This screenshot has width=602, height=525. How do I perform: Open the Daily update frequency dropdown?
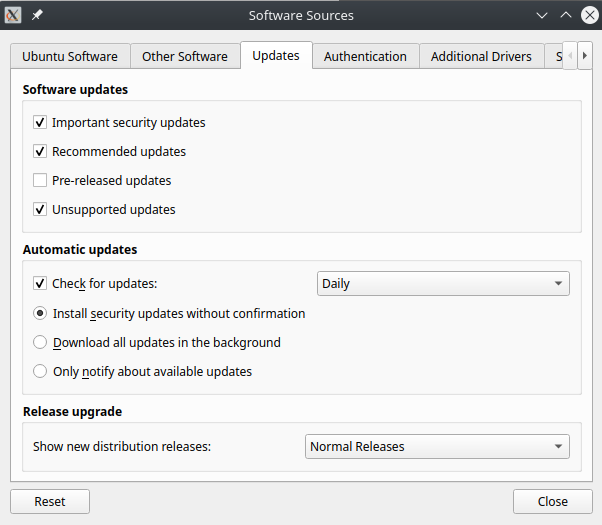click(443, 284)
